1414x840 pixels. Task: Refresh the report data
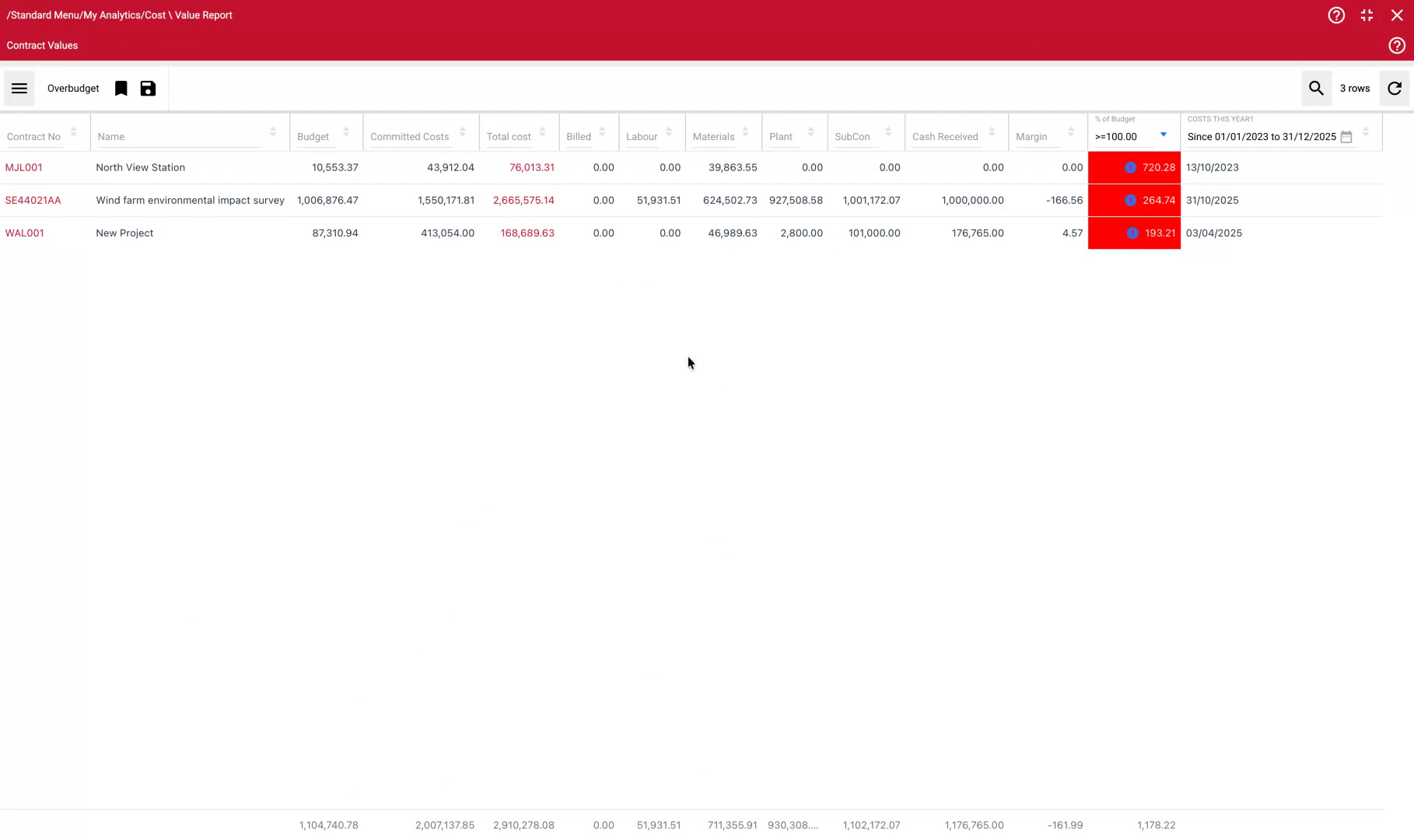[x=1395, y=88]
